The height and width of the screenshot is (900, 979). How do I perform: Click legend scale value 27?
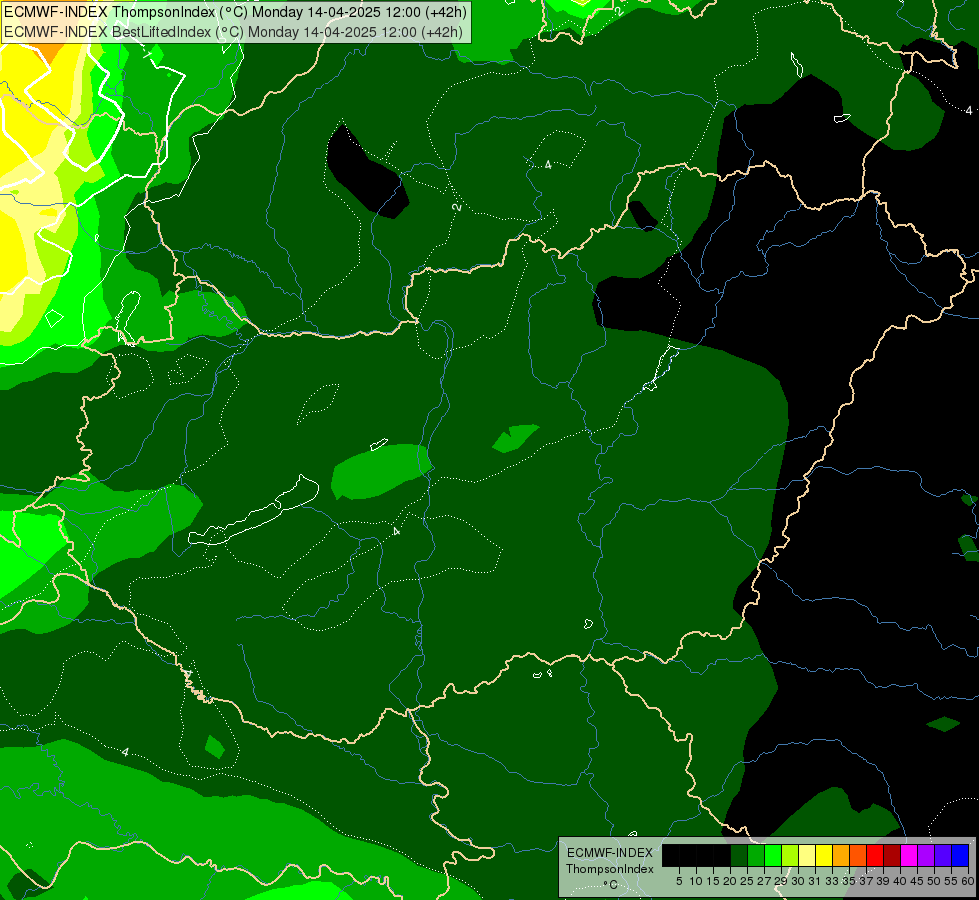[764, 881]
